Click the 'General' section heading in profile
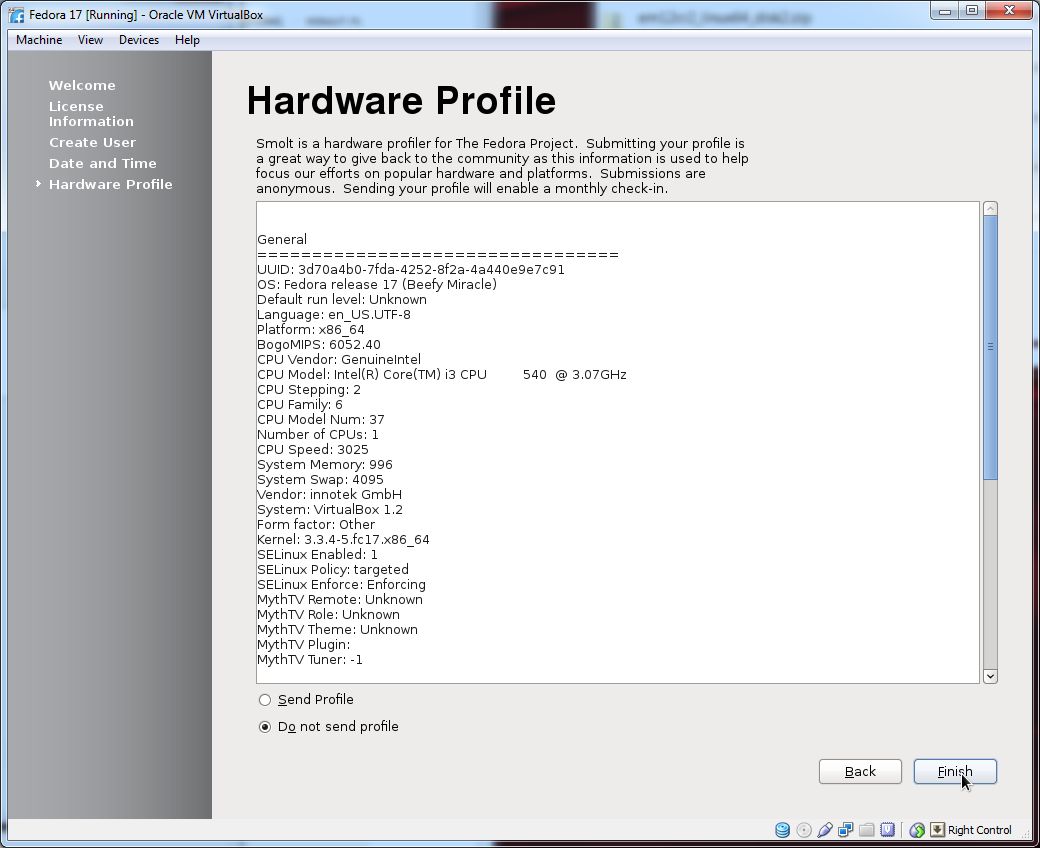 tap(281, 239)
